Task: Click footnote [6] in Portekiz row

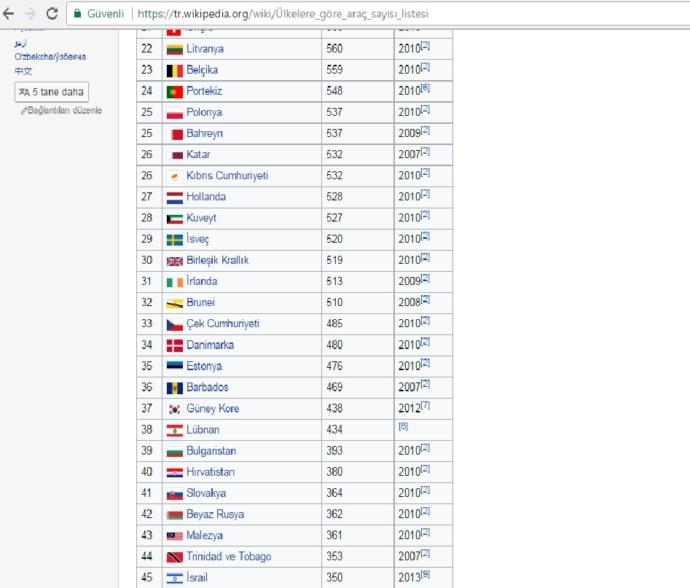Action: pos(425,88)
